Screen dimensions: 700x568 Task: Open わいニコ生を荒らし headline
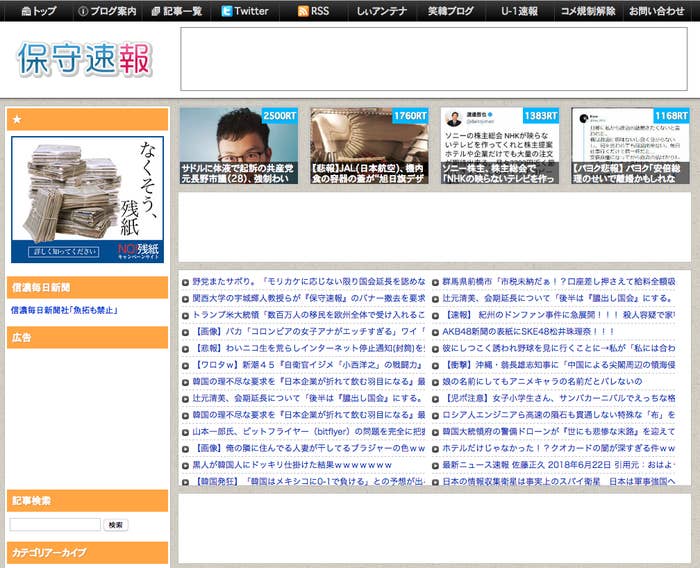coord(308,348)
